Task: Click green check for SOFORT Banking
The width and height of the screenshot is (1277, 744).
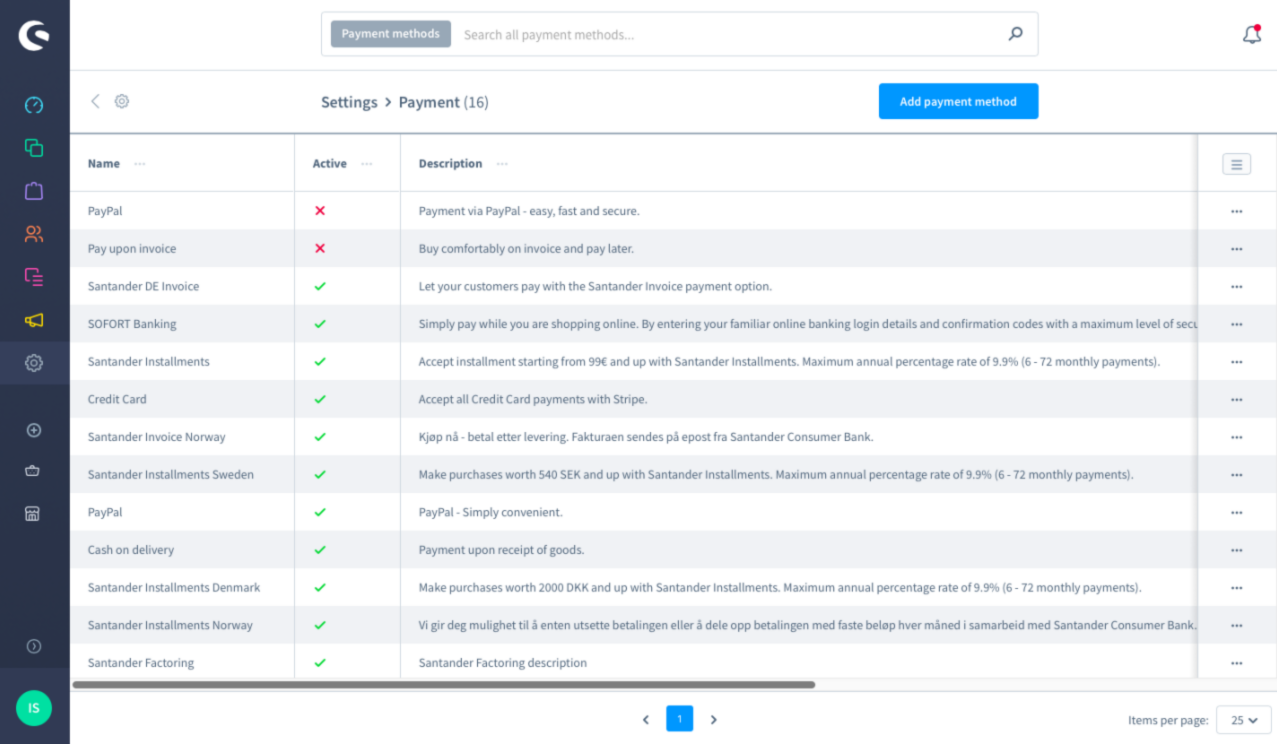Action: pyautogui.click(x=320, y=324)
